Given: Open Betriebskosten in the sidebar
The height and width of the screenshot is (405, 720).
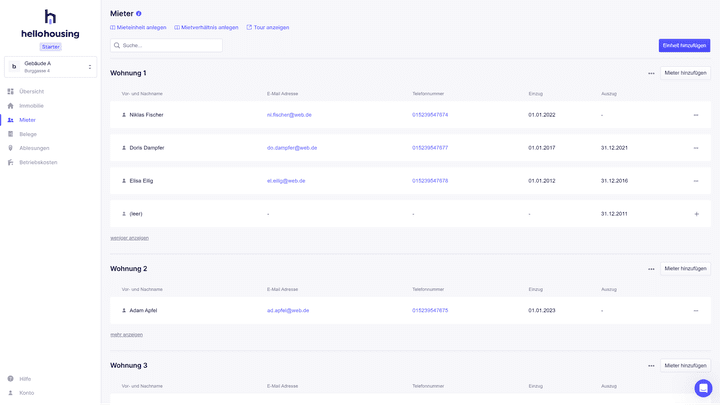Looking at the screenshot, I should 38,162.
